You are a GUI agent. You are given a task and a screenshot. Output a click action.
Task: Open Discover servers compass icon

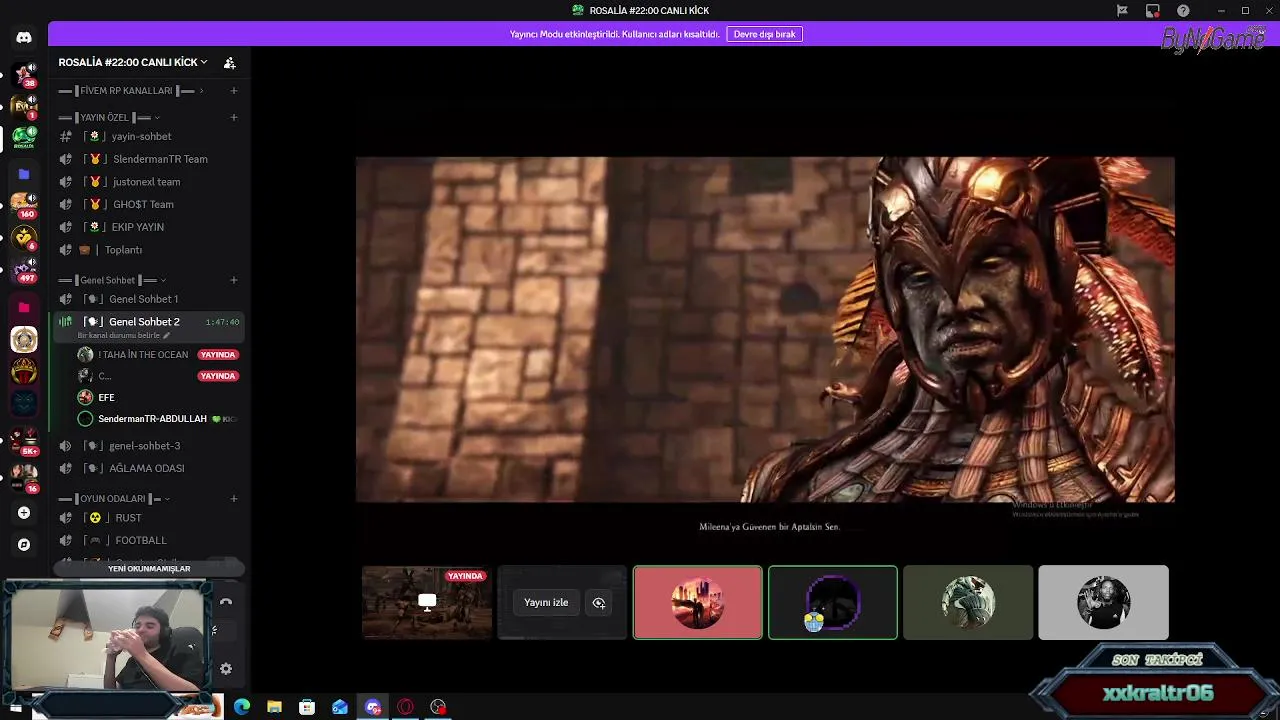pos(24,545)
